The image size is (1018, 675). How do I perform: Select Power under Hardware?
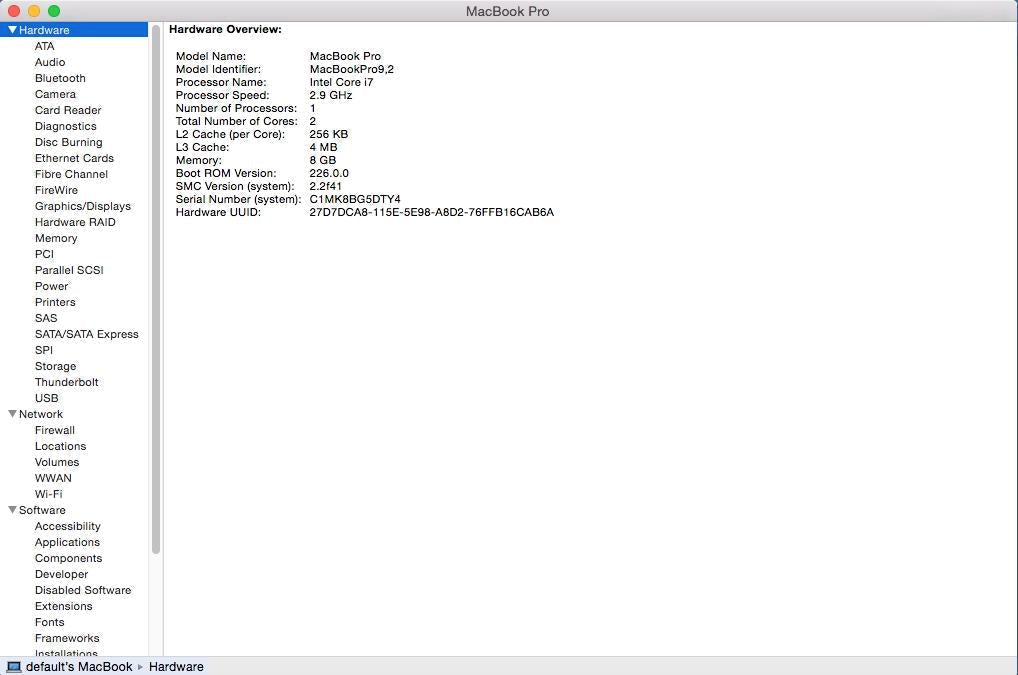51,286
